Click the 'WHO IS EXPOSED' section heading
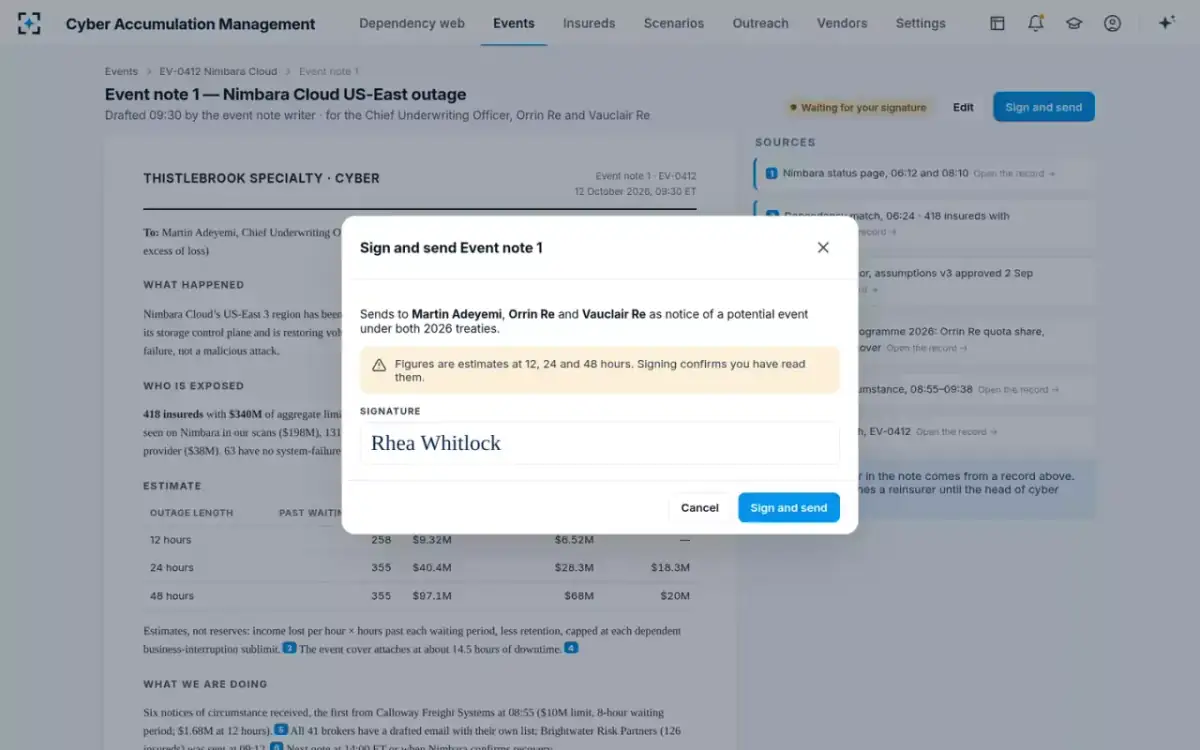The height and width of the screenshot is (750, 1200). tap(193, 386)
